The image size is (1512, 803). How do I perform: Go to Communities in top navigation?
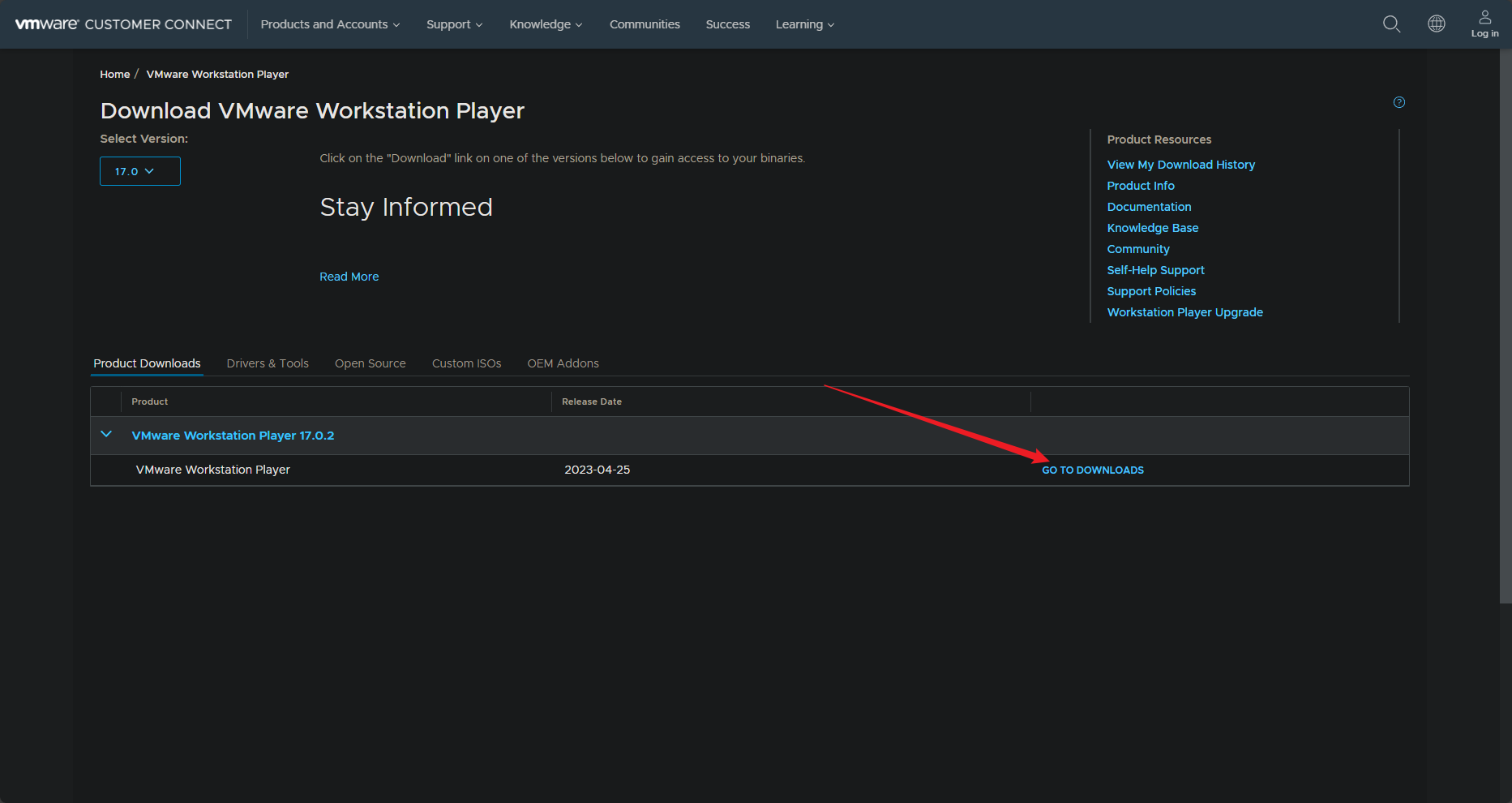coord(645,24)
